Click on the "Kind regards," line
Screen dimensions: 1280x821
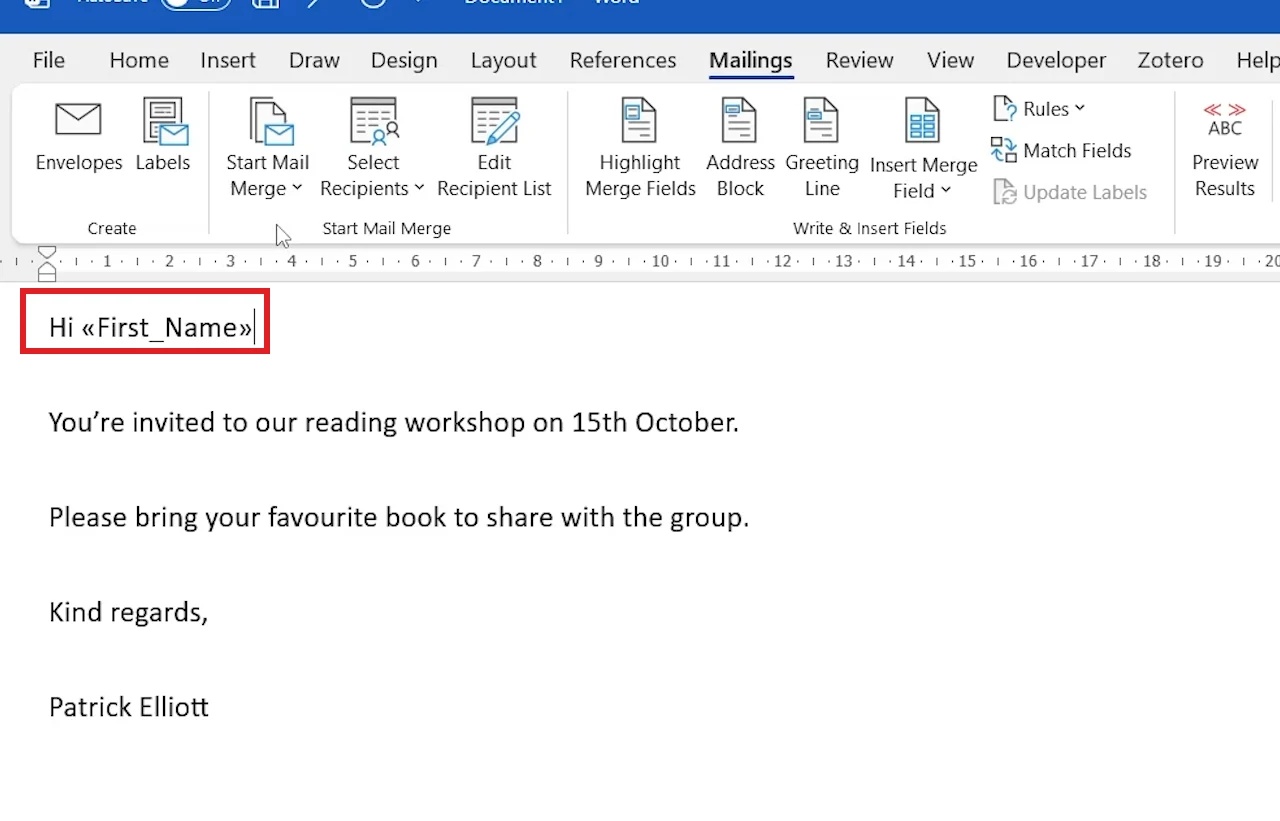point(128,612)
